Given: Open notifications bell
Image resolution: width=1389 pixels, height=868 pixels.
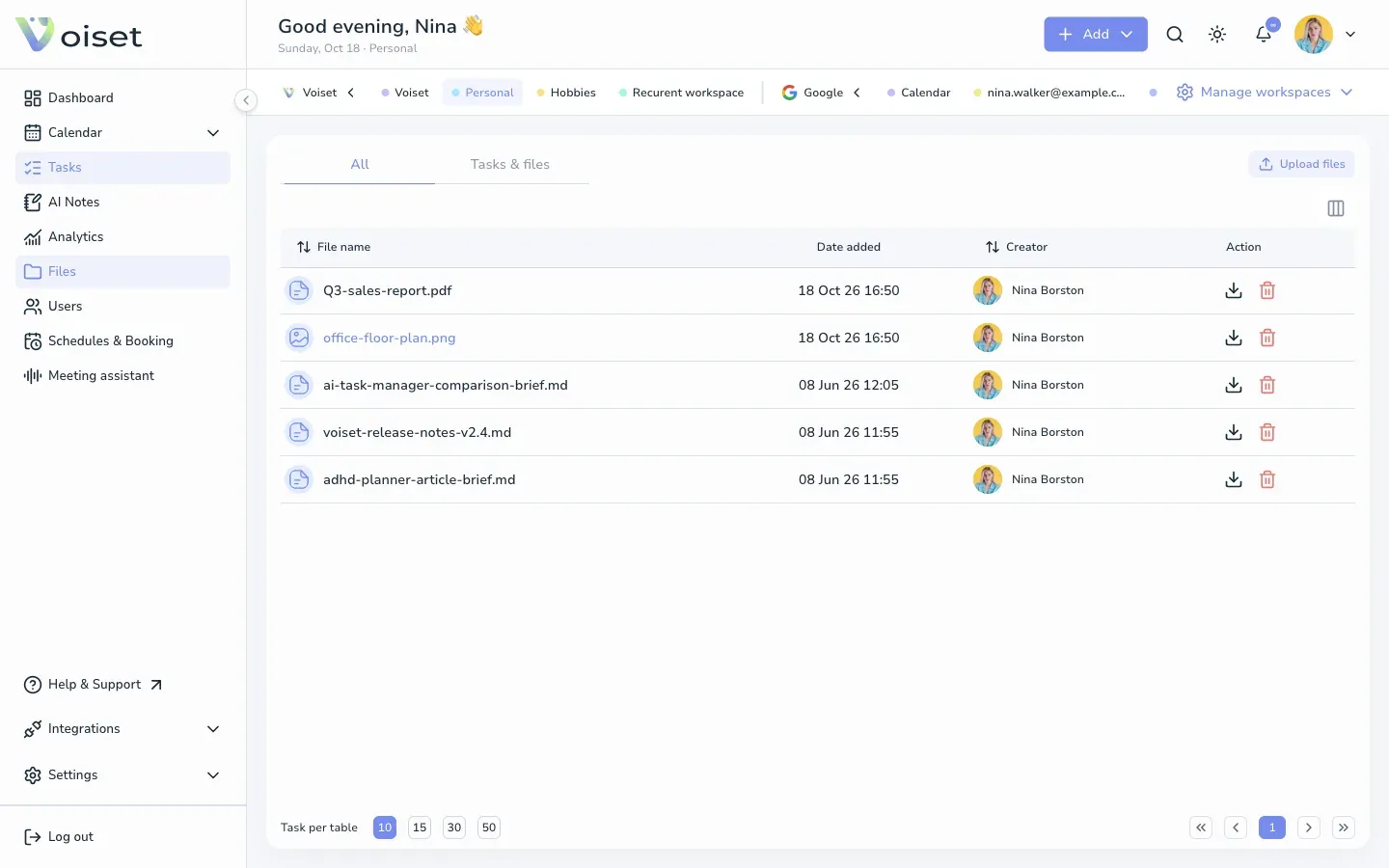Looking at the screenshot, I should coord(1264,35).
